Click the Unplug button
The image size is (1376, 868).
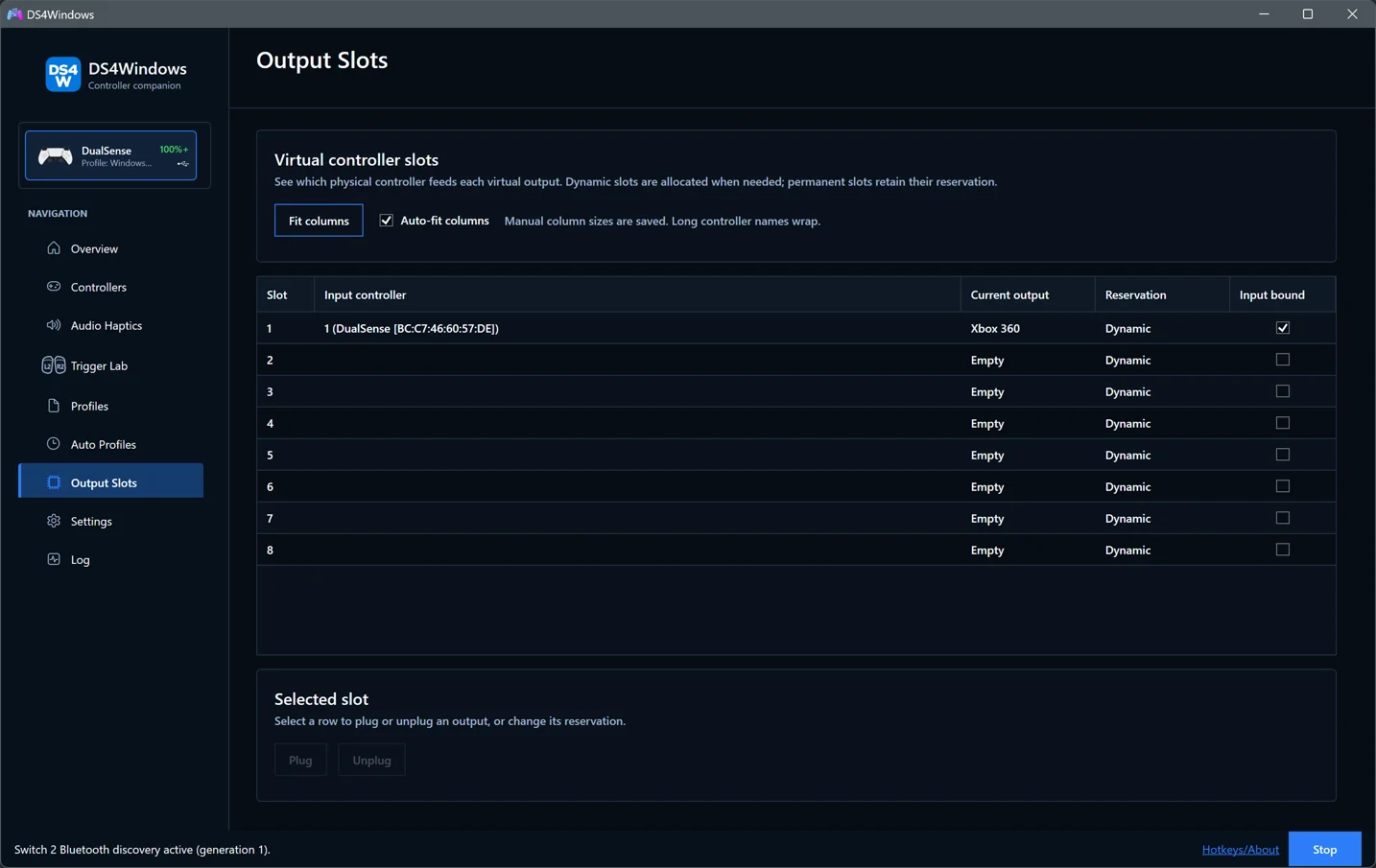coord(371,760)
